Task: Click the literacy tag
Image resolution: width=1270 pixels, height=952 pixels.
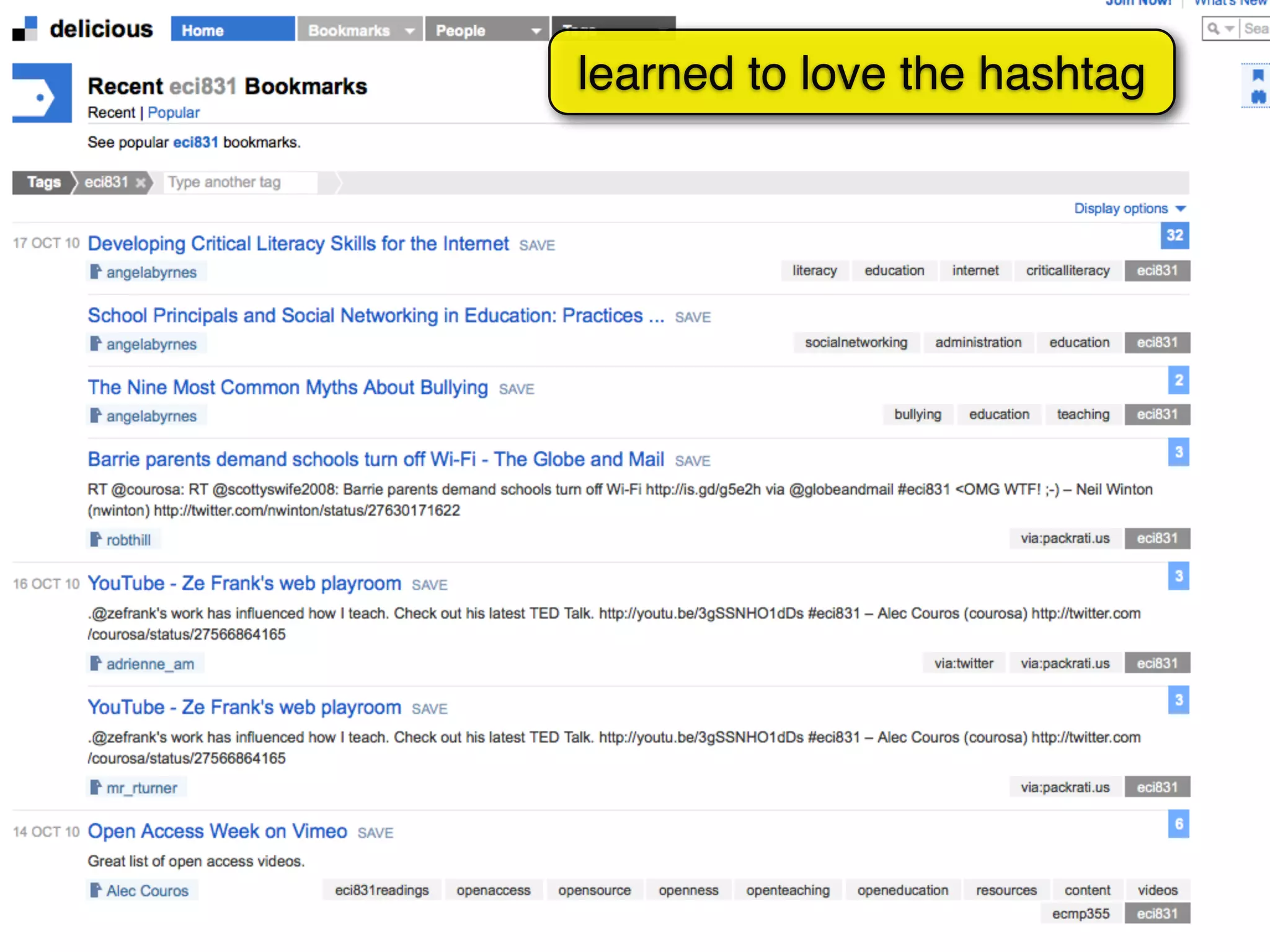Action: click(x=814, y=271)
